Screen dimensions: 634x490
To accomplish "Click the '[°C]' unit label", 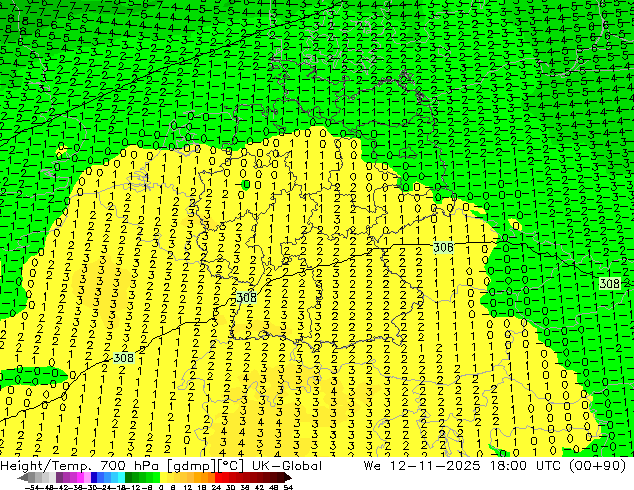I will (230, 466).
